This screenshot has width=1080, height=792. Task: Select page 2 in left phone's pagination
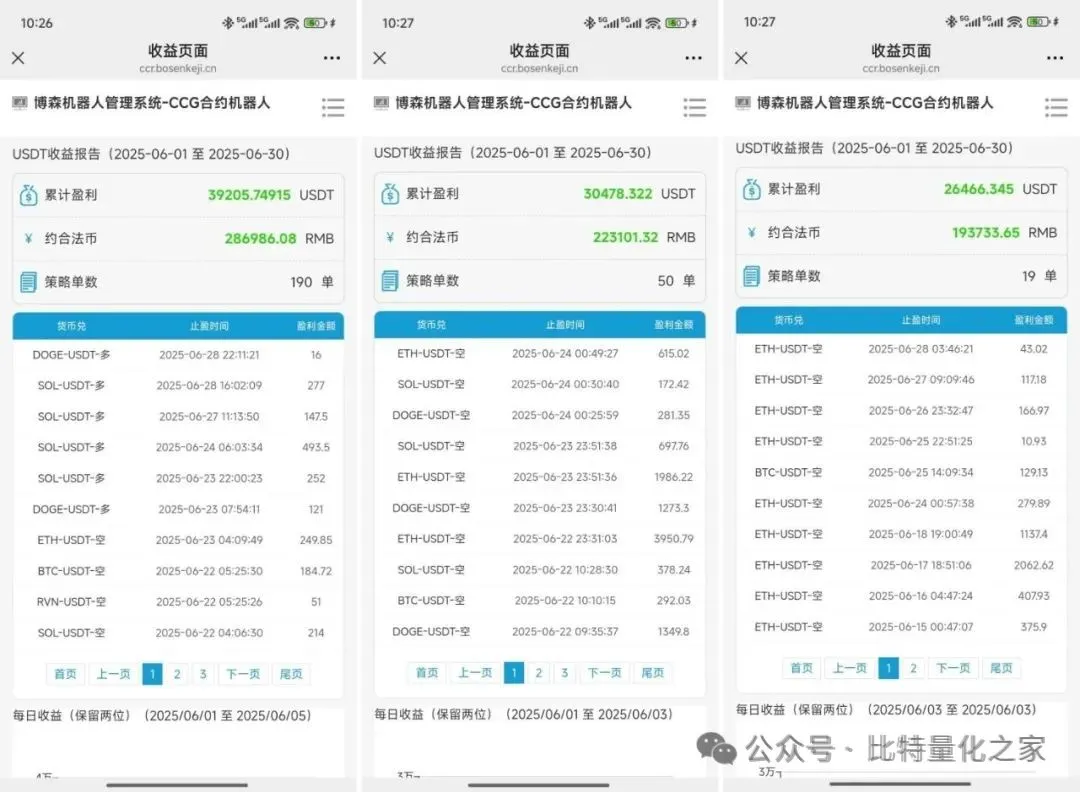(x=177, y=674)
